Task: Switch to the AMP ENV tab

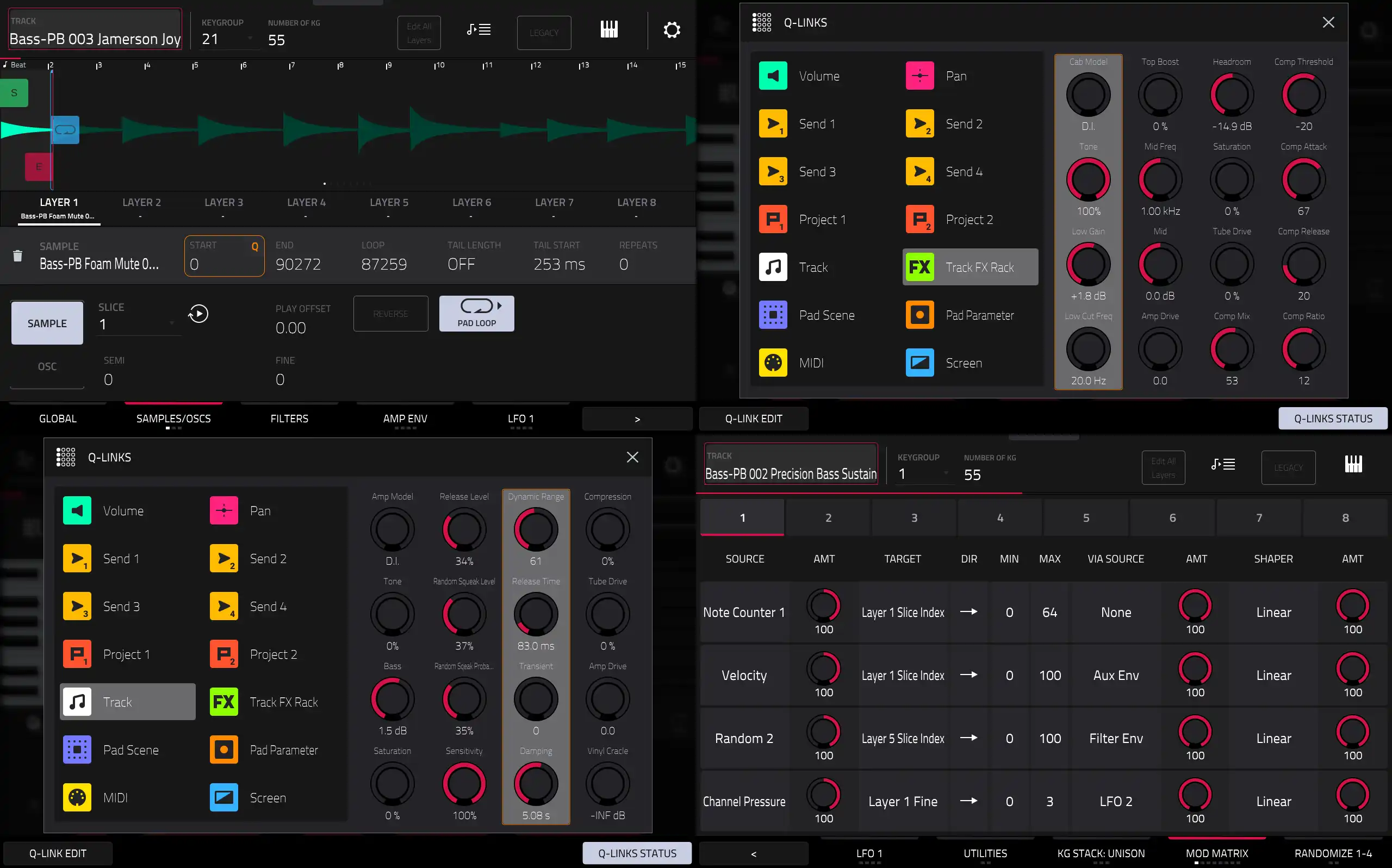Action: [406, 419]
